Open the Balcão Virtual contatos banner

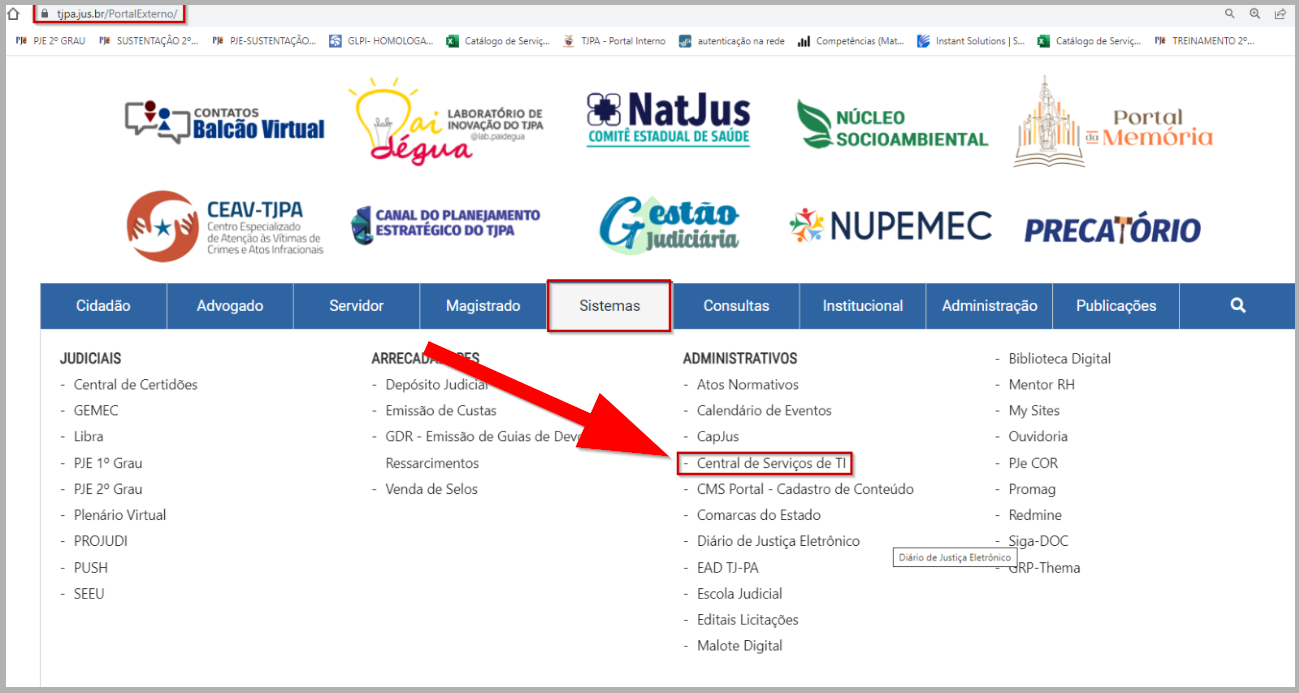tap(225, 122)
